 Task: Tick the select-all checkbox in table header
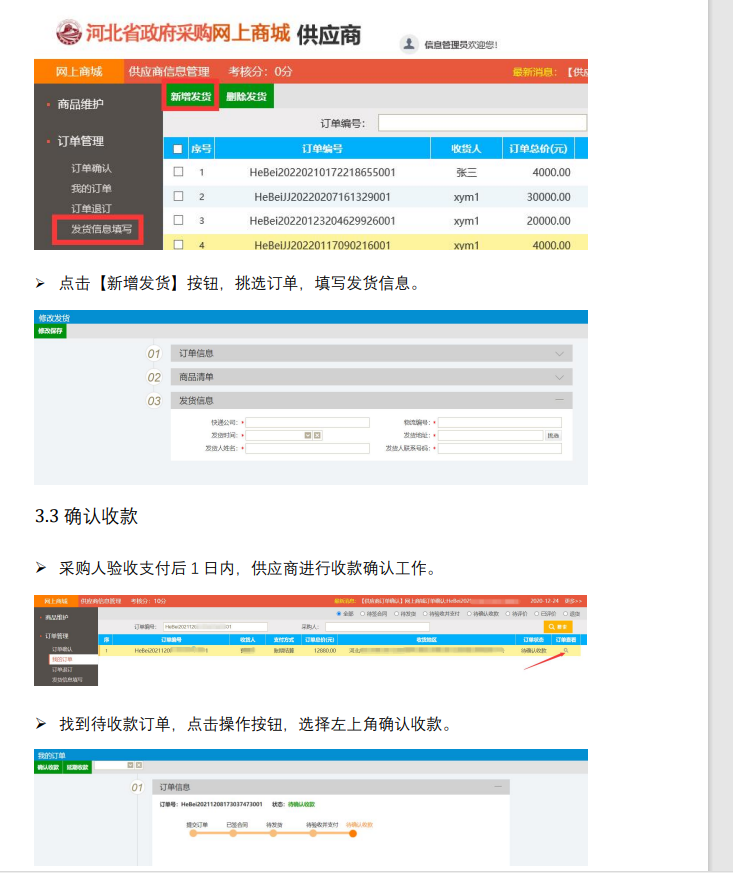tap(178, 149)
